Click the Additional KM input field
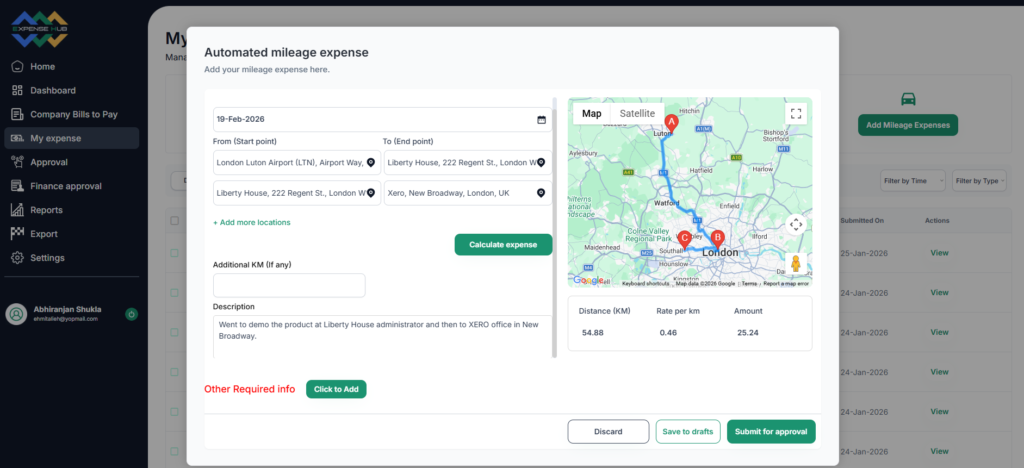The image size is (1024, 468). pos(289,285)
